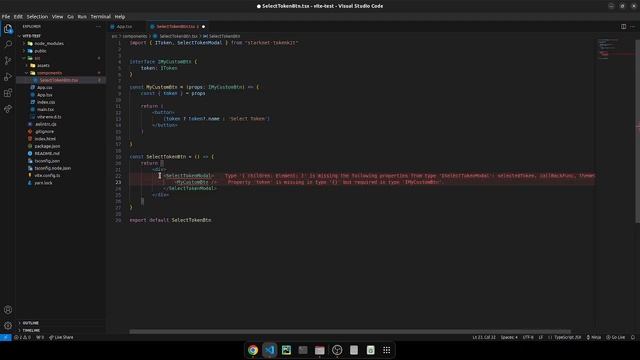The width and height of the screenshot is (640, 360).
Task: Open the Run menu
Action: click(x=82, y=17)
